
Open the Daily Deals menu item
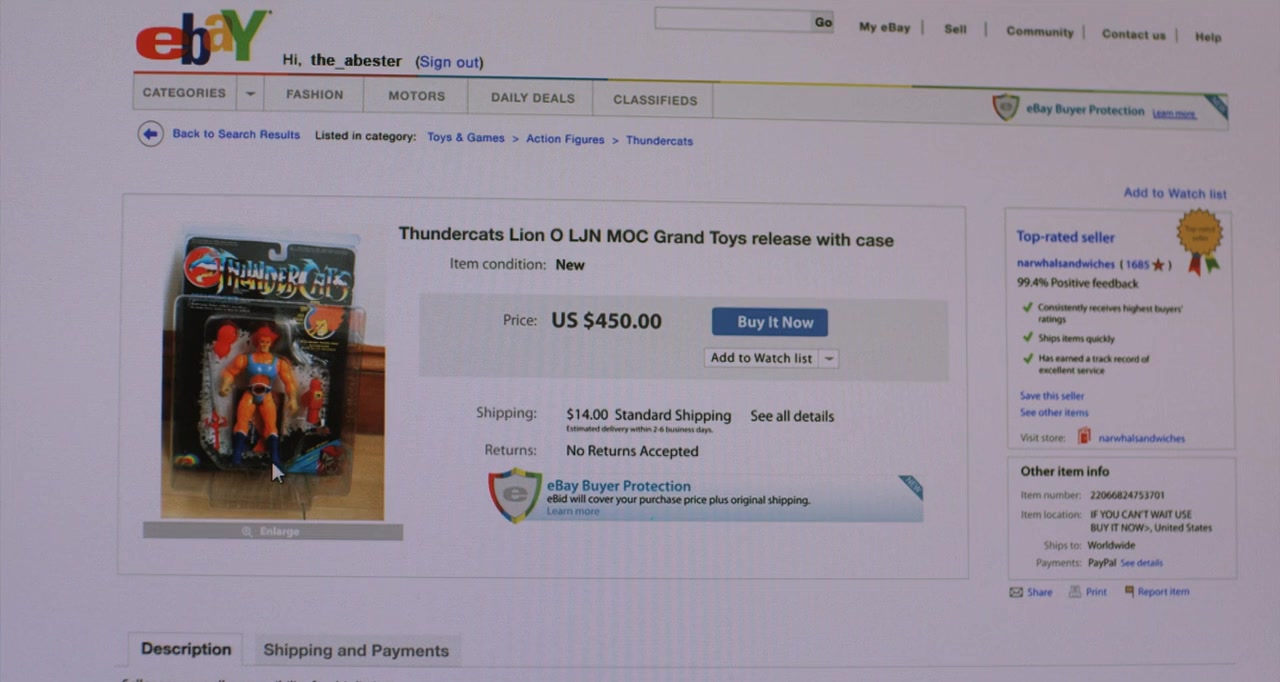click(x=533, y=98)
